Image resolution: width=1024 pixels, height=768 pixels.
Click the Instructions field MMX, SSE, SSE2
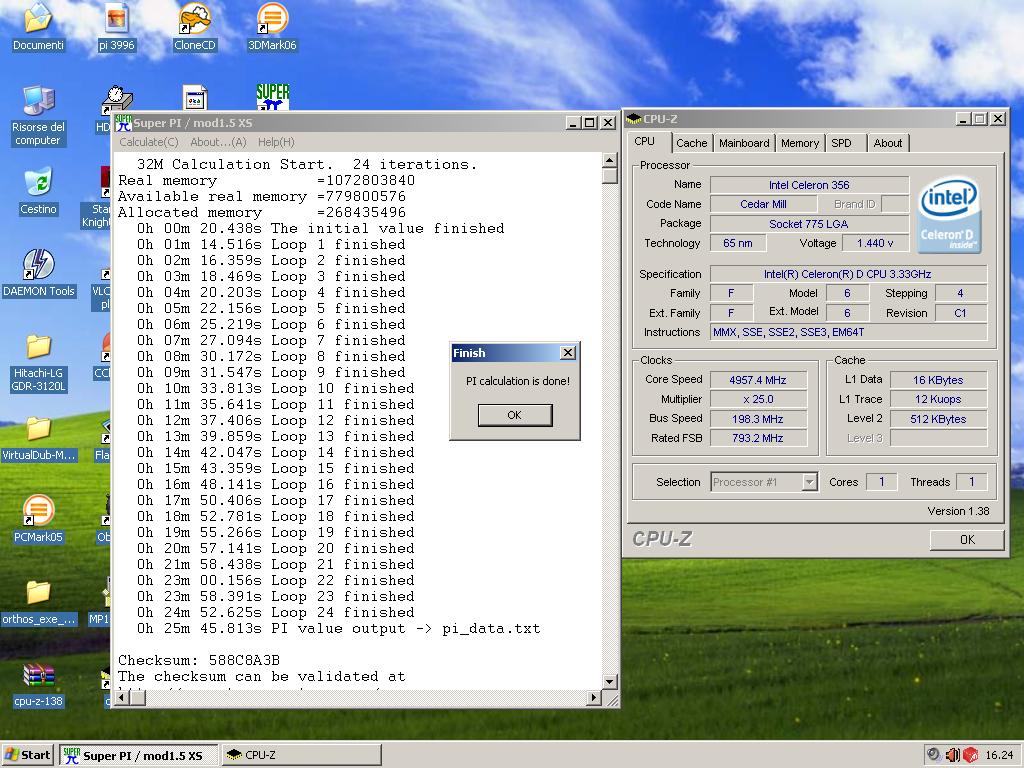pyautogui.click(x=848, y=332)
